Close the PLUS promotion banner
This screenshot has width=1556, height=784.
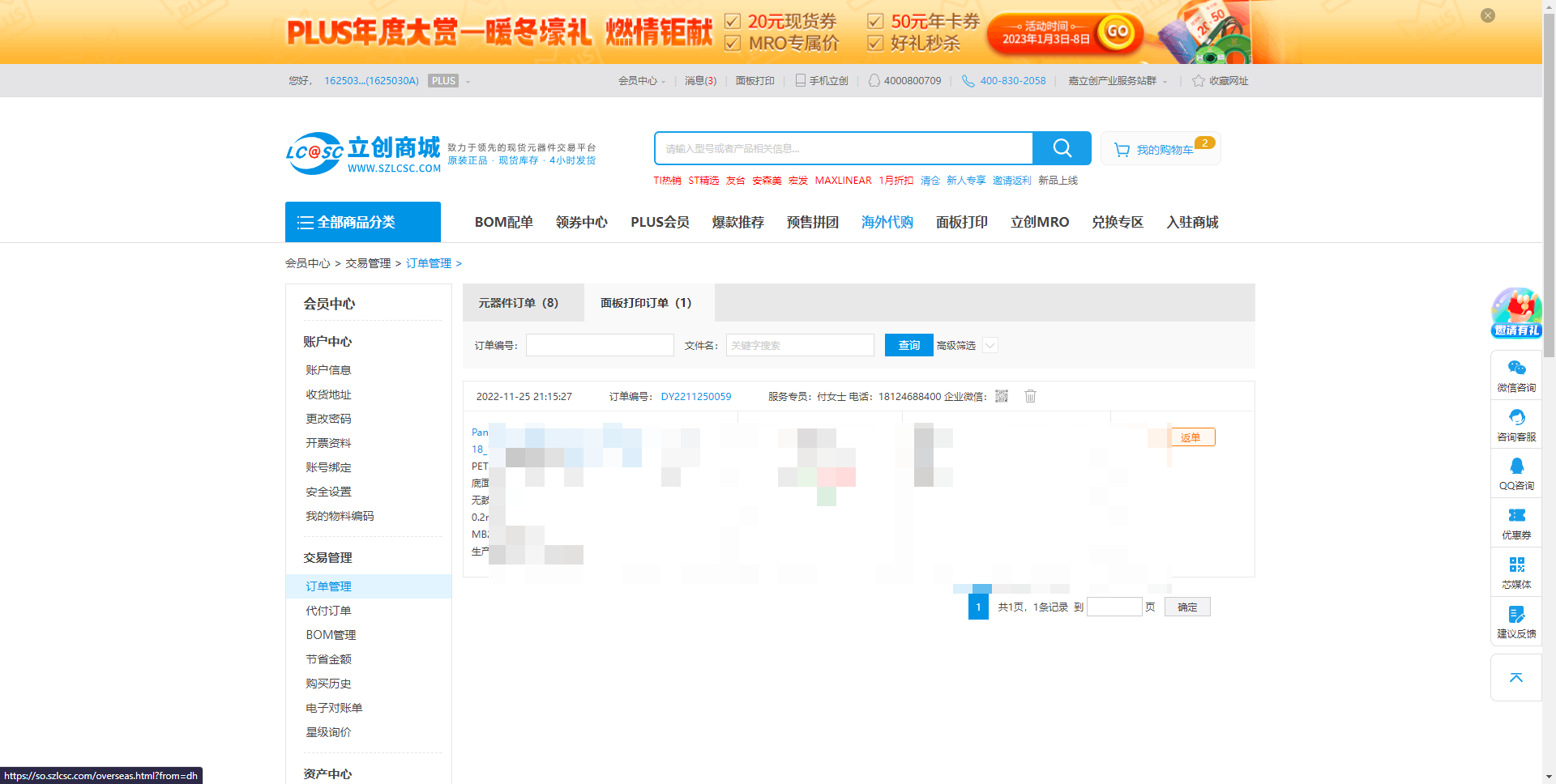(x=1488, y=15)
